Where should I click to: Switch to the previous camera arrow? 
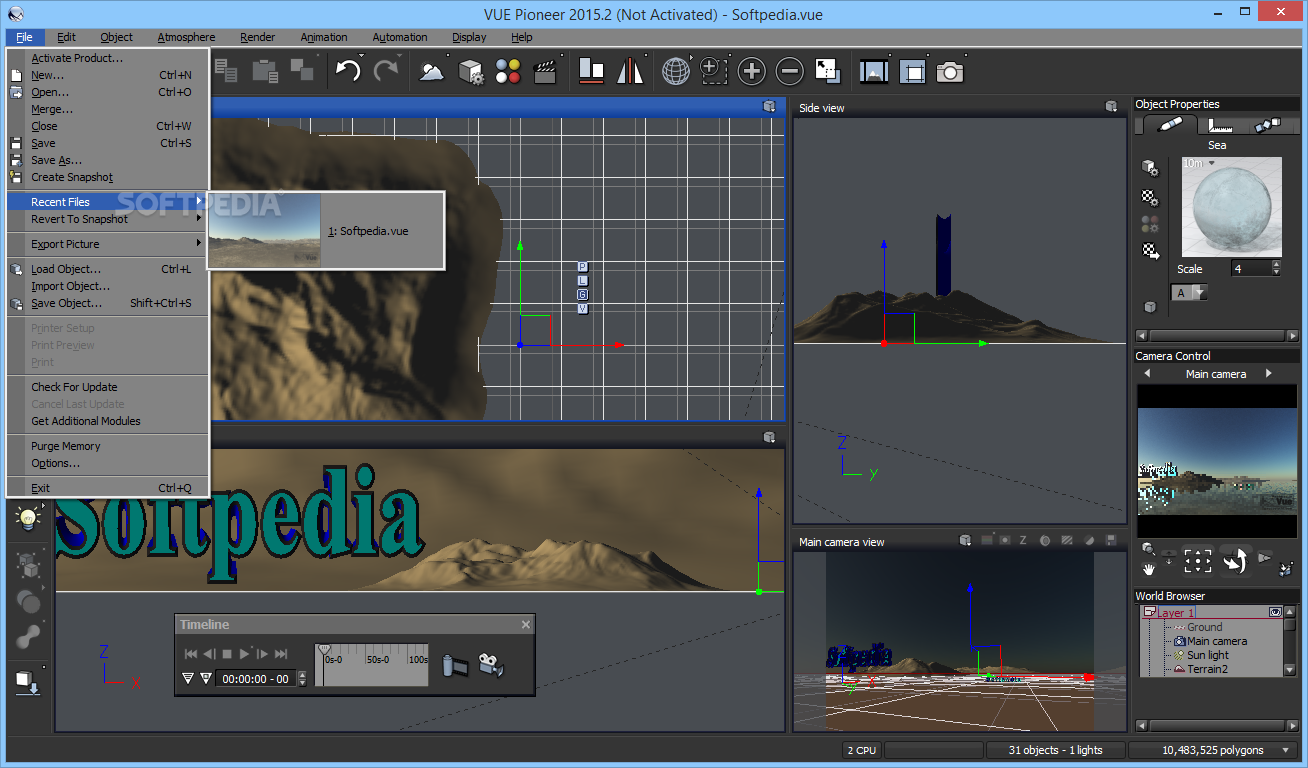pos(1147,373)
